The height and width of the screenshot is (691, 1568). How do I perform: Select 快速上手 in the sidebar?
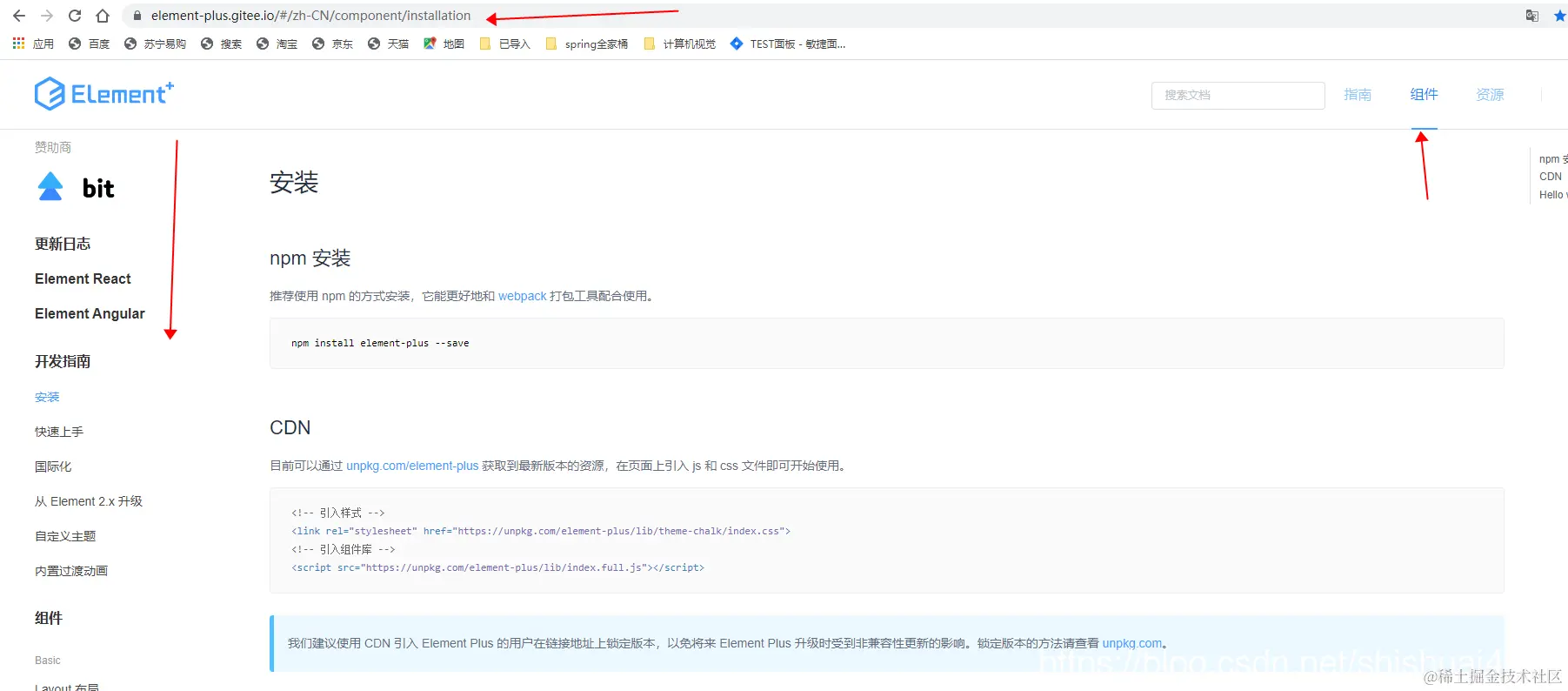pos(59,432)
